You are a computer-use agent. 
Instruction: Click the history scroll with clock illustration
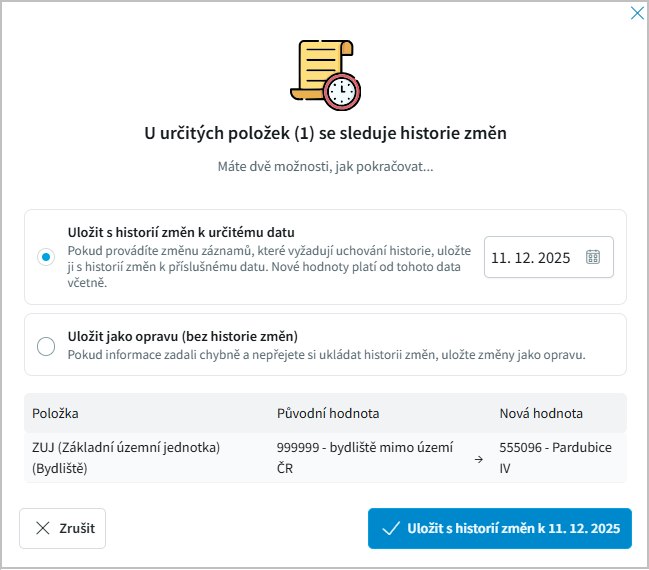pos(324,74)
